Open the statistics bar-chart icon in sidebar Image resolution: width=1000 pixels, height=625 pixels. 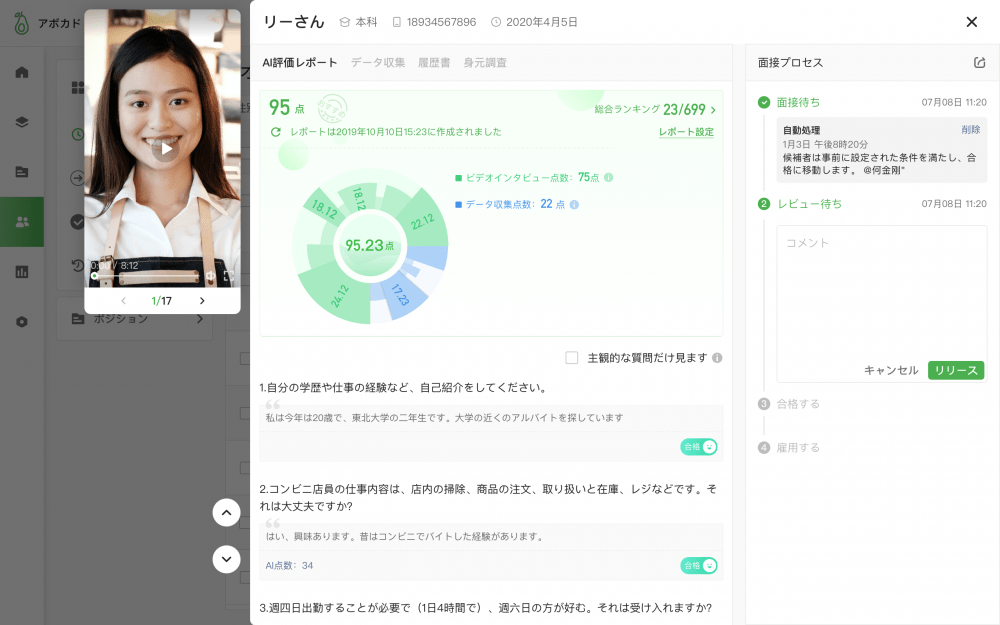(21, 272)
